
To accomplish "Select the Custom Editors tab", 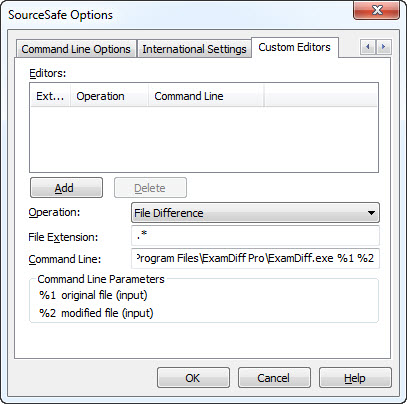I will pyautogui.click(x=295, y=47).
